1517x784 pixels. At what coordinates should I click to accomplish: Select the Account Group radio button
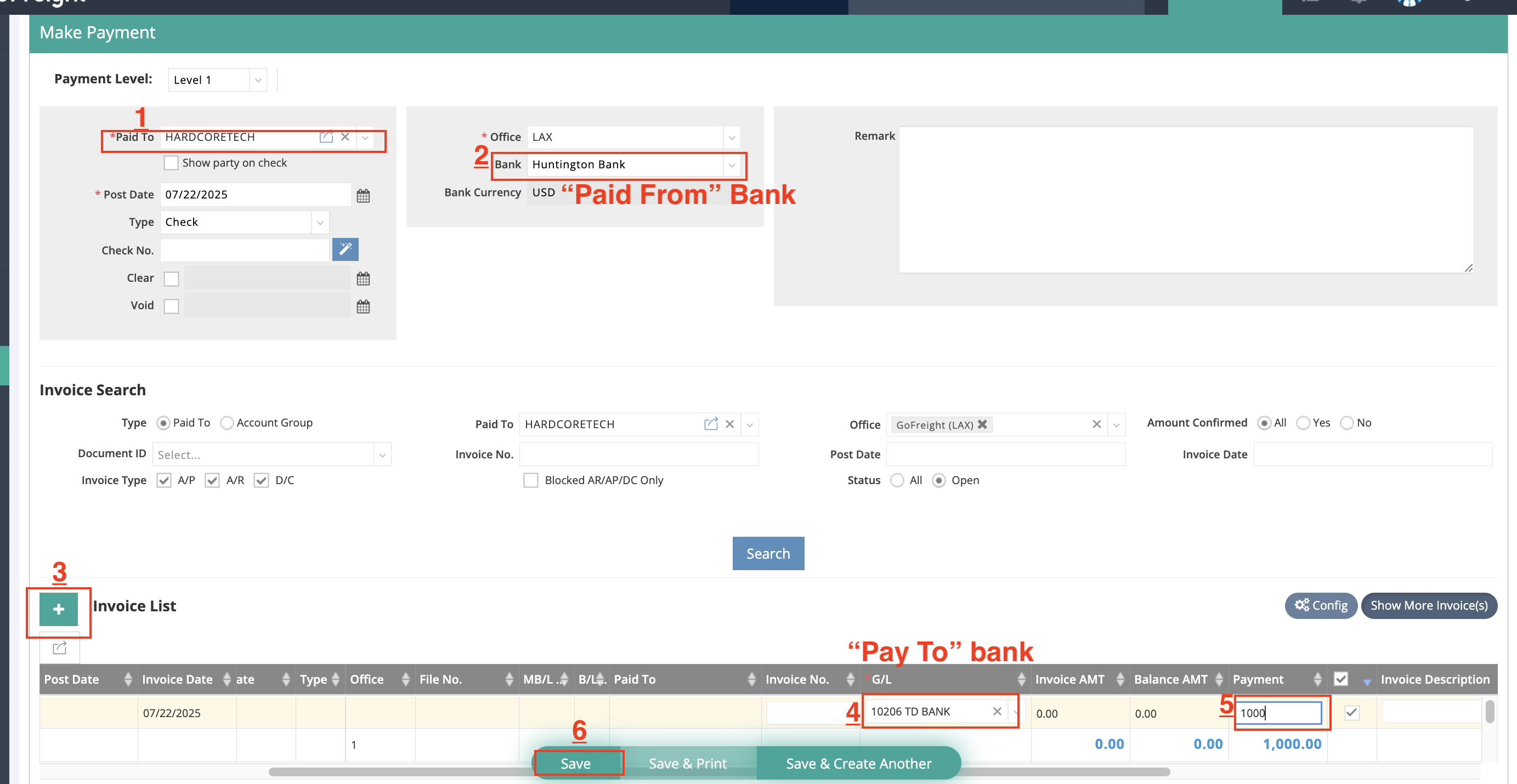point(226,423)
